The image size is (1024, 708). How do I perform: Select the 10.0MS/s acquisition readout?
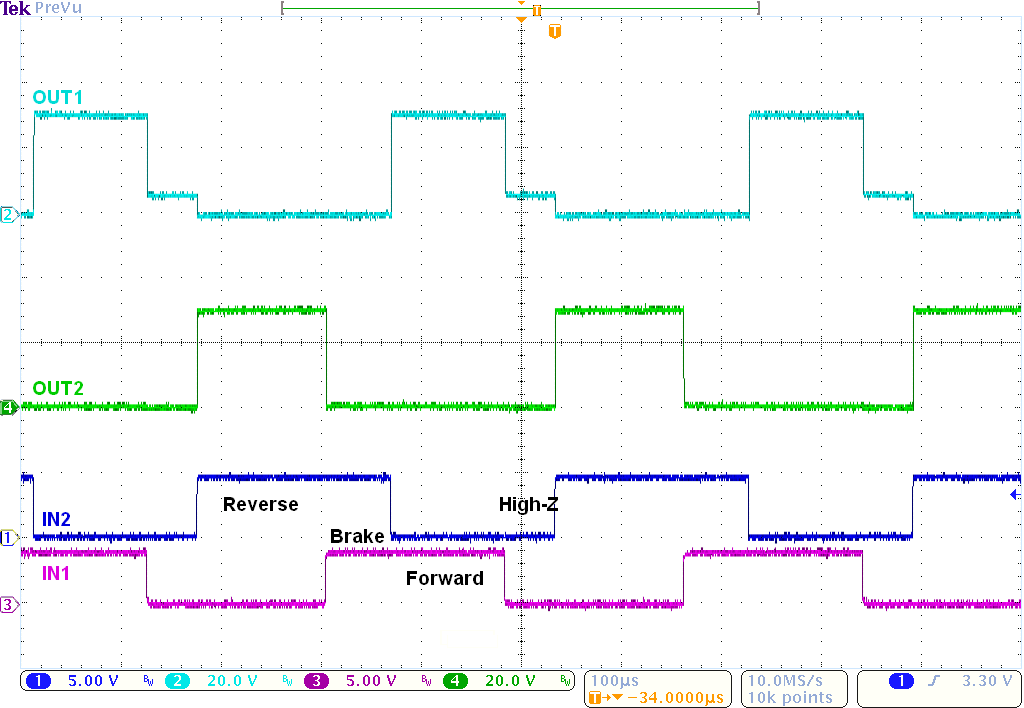coord(784,680)
